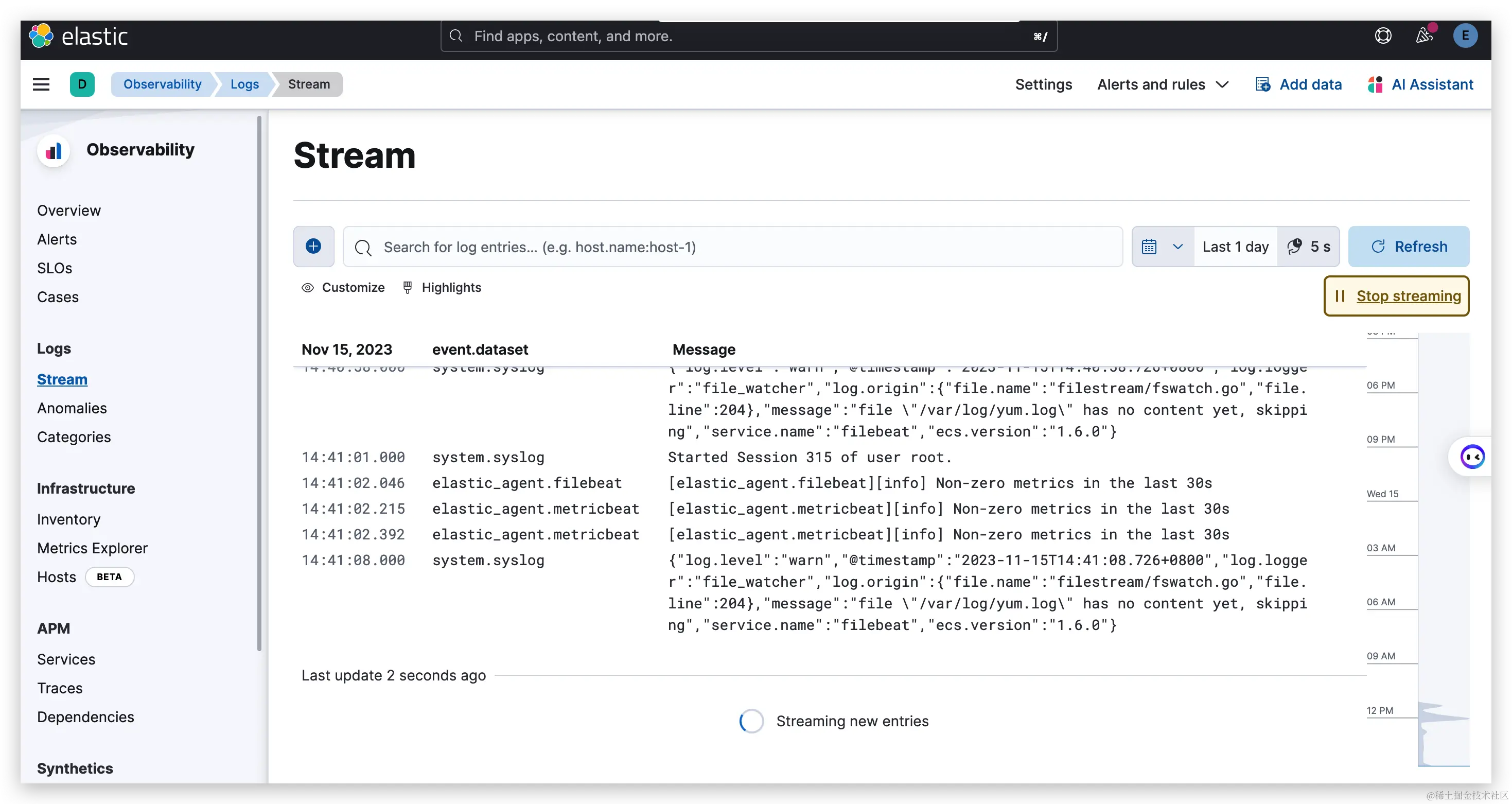Open Overview in the sidebar

tap(68, 210)
